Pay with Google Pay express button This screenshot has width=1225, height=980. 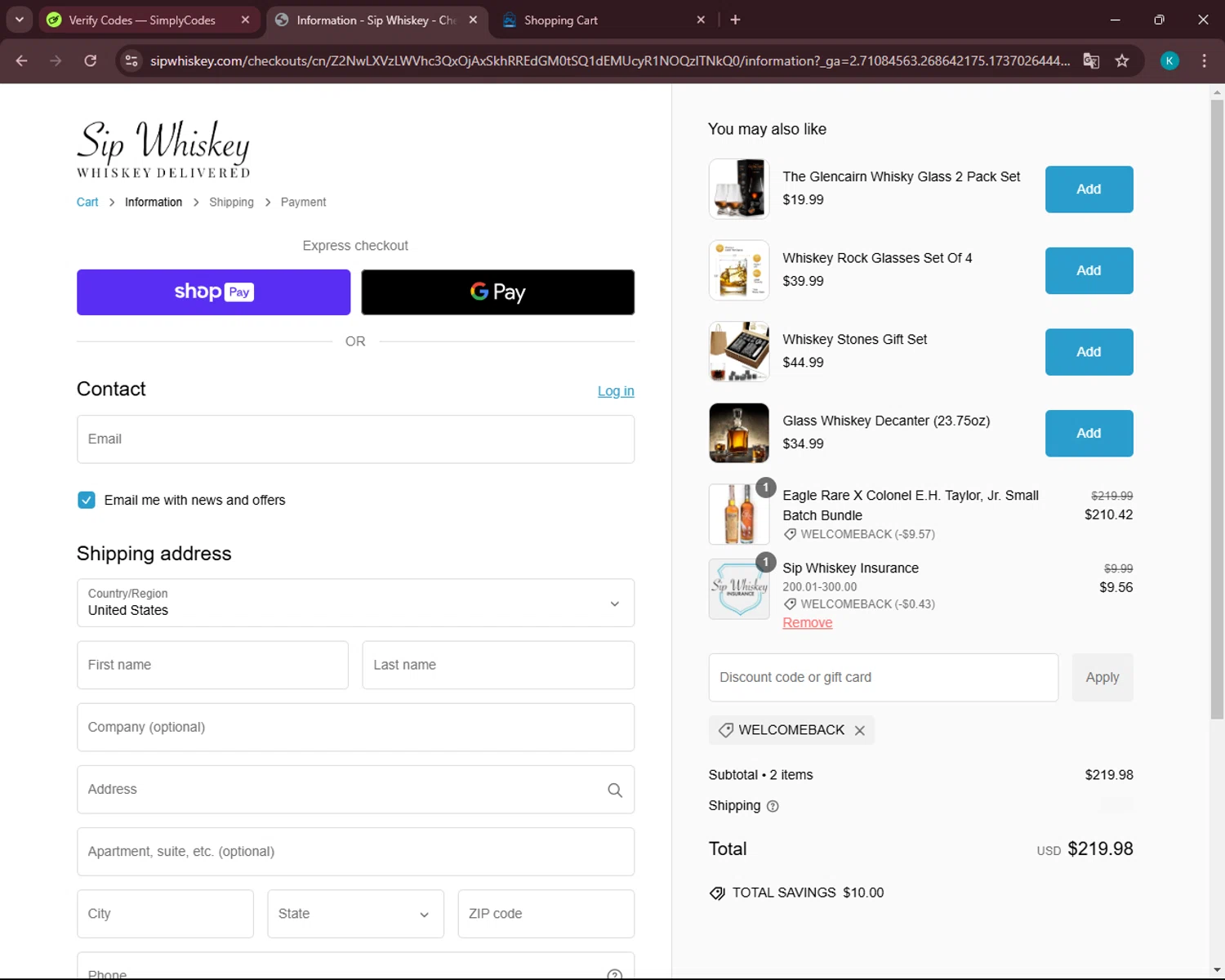tap(497, 292)
